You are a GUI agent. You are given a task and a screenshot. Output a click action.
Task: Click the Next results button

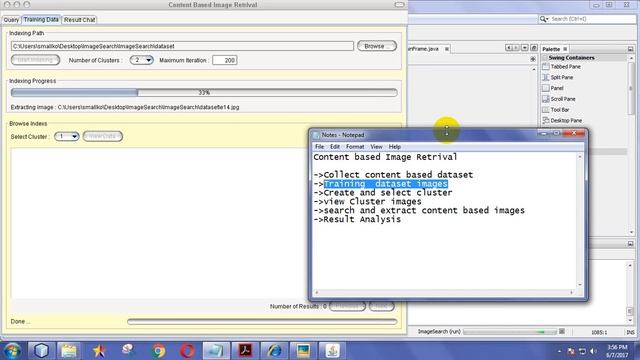(382, 306)
